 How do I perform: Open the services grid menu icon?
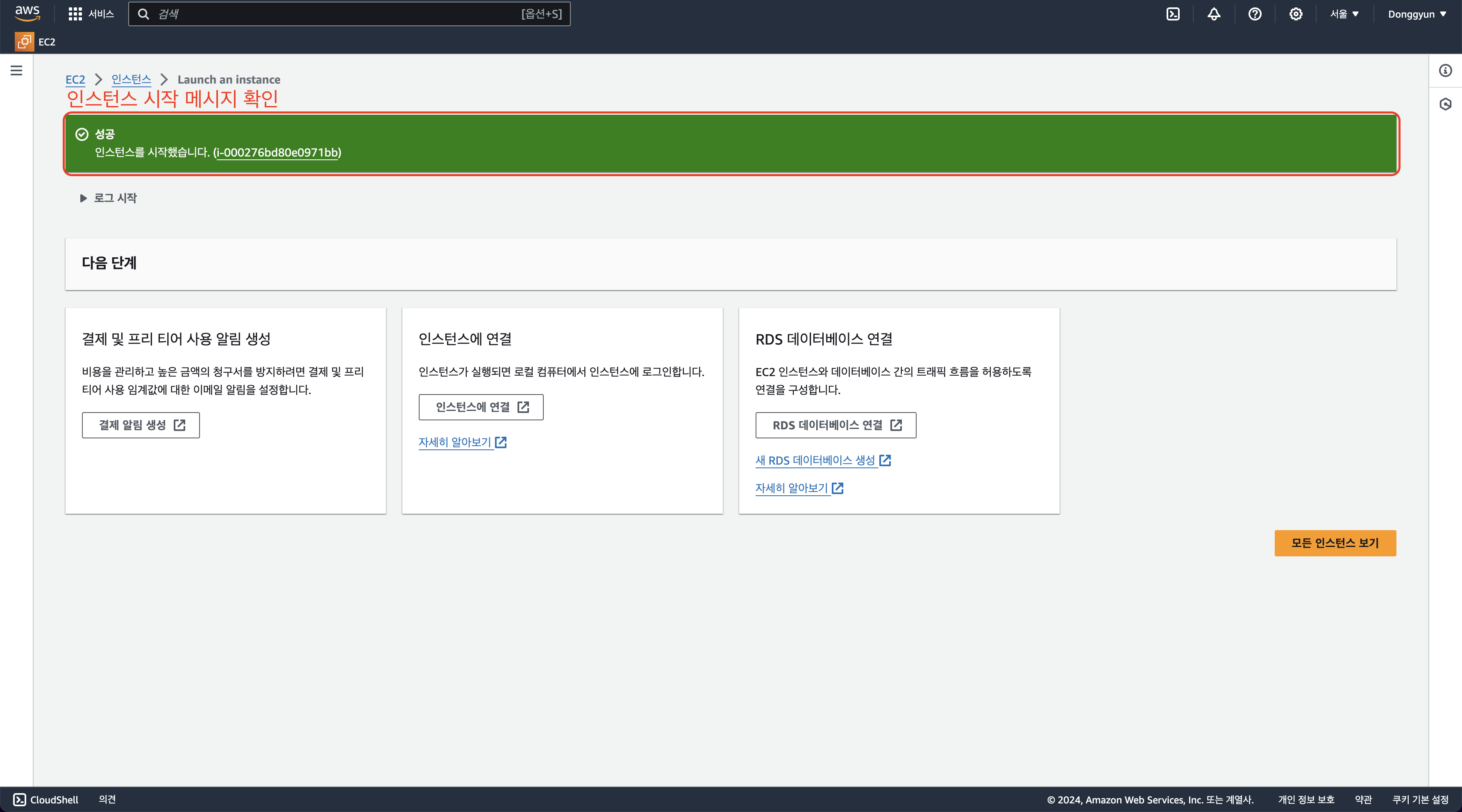point(75,14)
